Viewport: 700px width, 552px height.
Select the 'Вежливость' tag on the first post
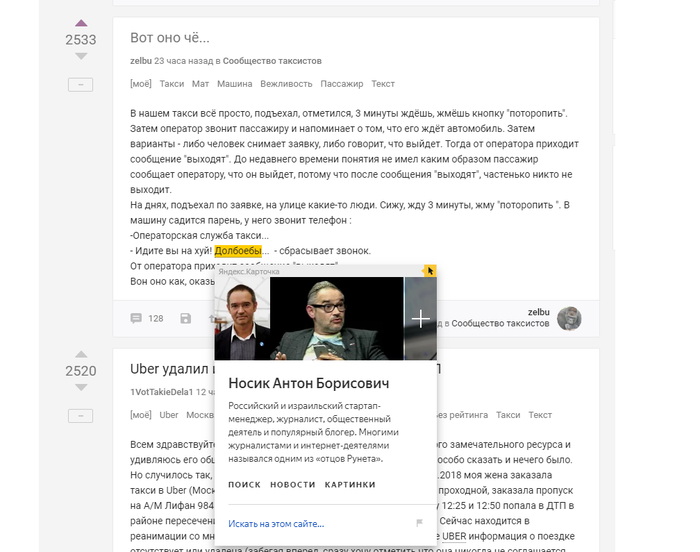(287, 84)
